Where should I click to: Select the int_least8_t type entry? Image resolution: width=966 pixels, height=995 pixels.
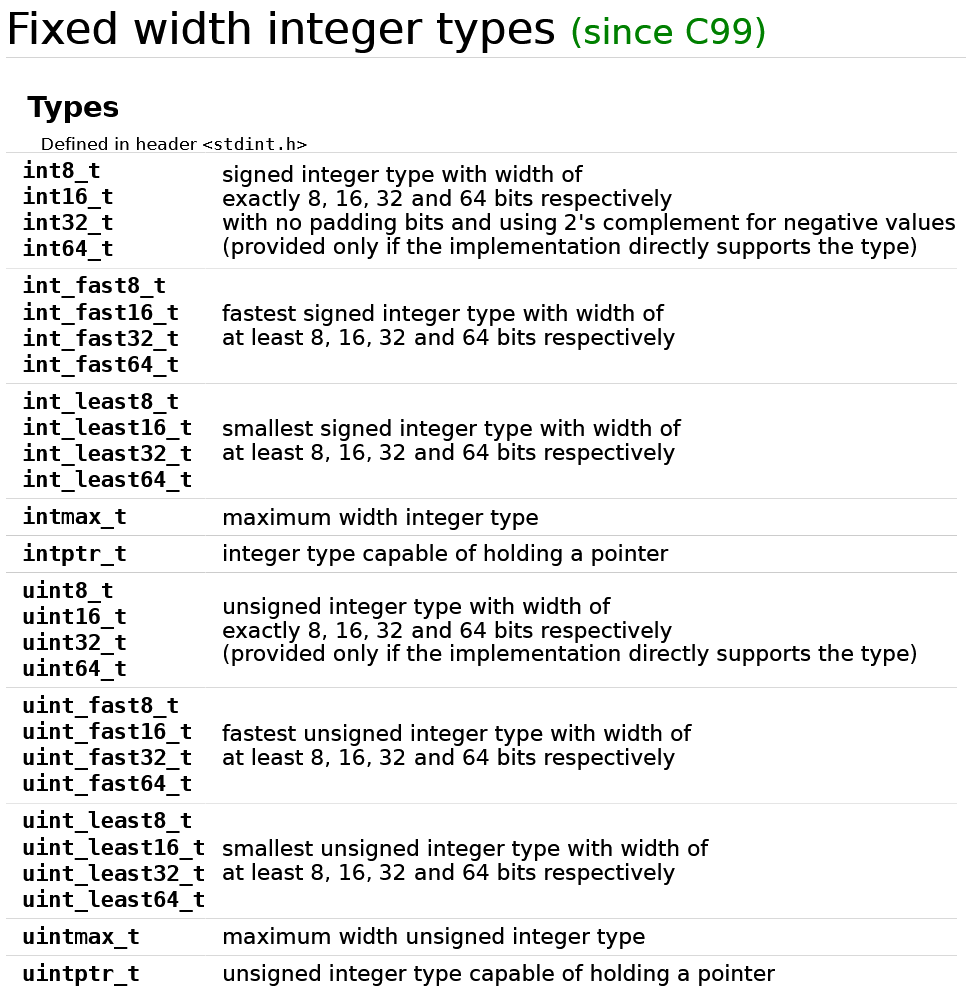[x=100, y=402]
